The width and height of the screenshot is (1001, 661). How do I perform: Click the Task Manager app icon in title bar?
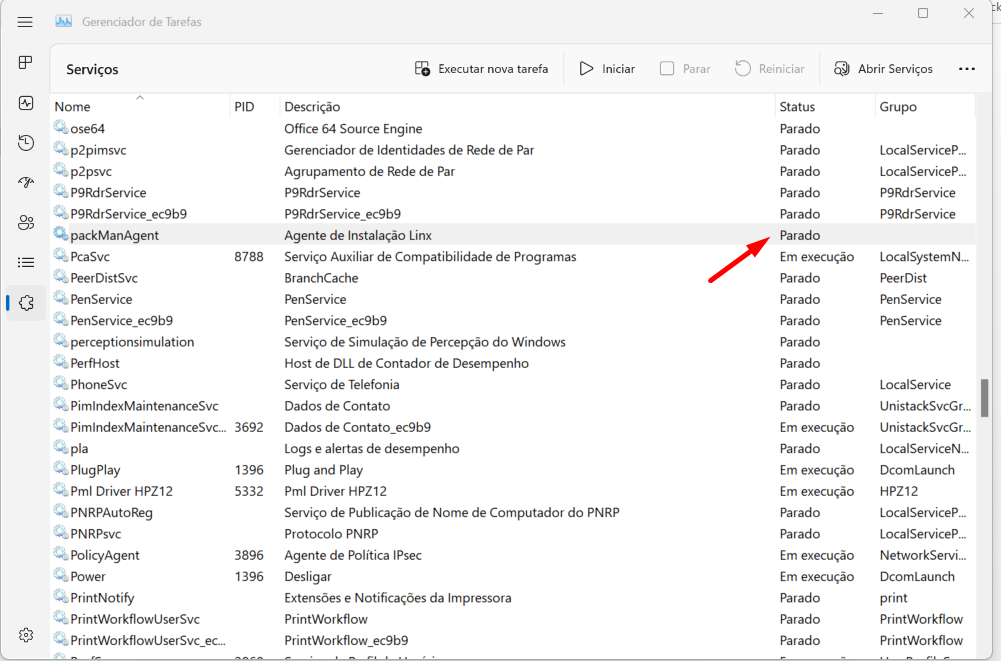63,22
